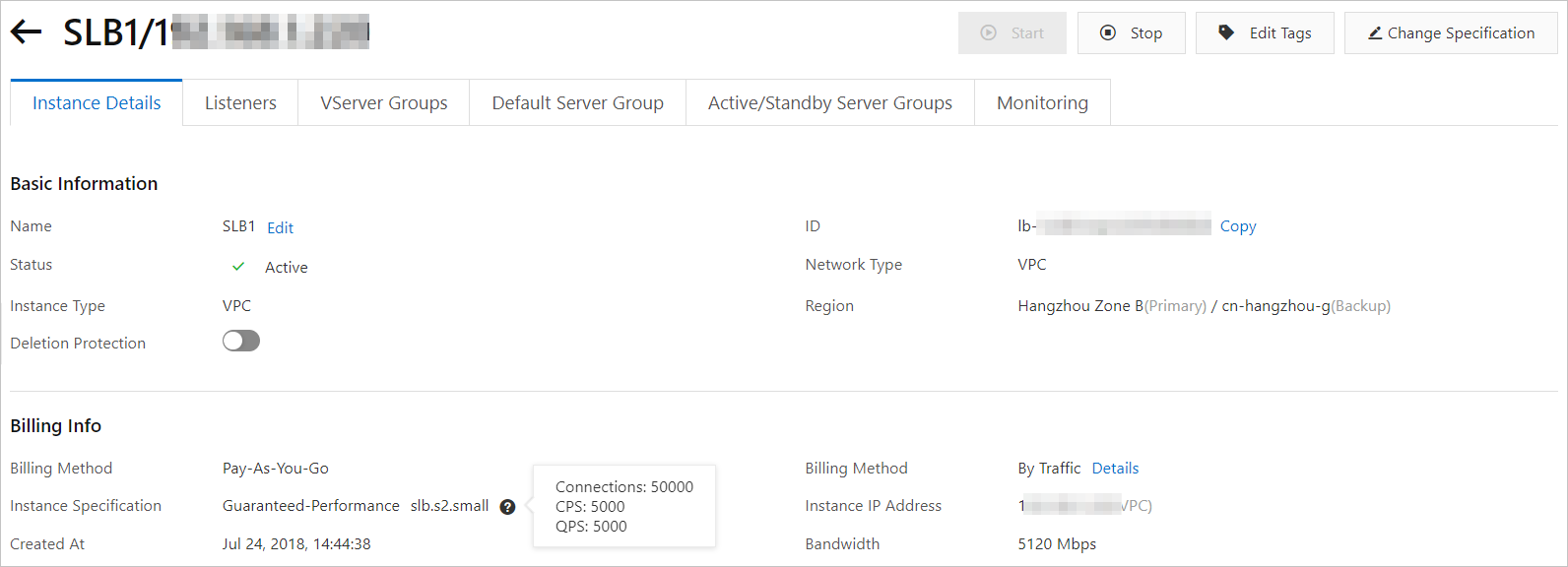Screen dimensions: 1568x567
Task: Click the Status label
Action: [x=32, y=265]
